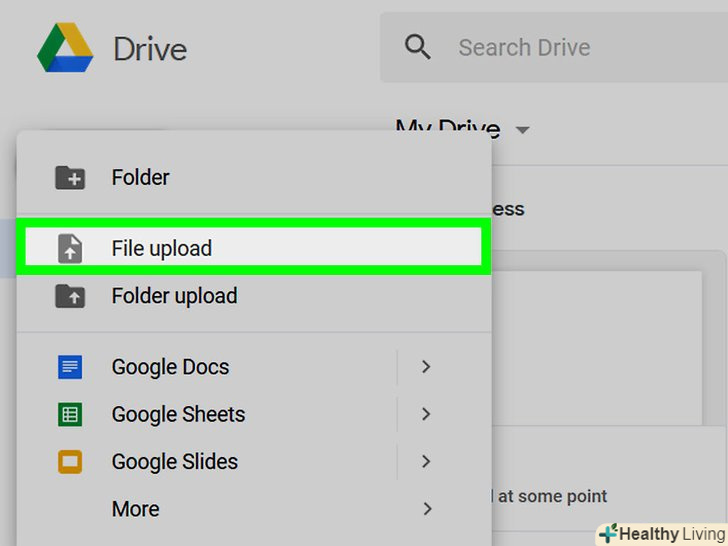The image size is (728, 546).
Task: Expand the Google Sheets submenu arrow
Action: [426, 414]
